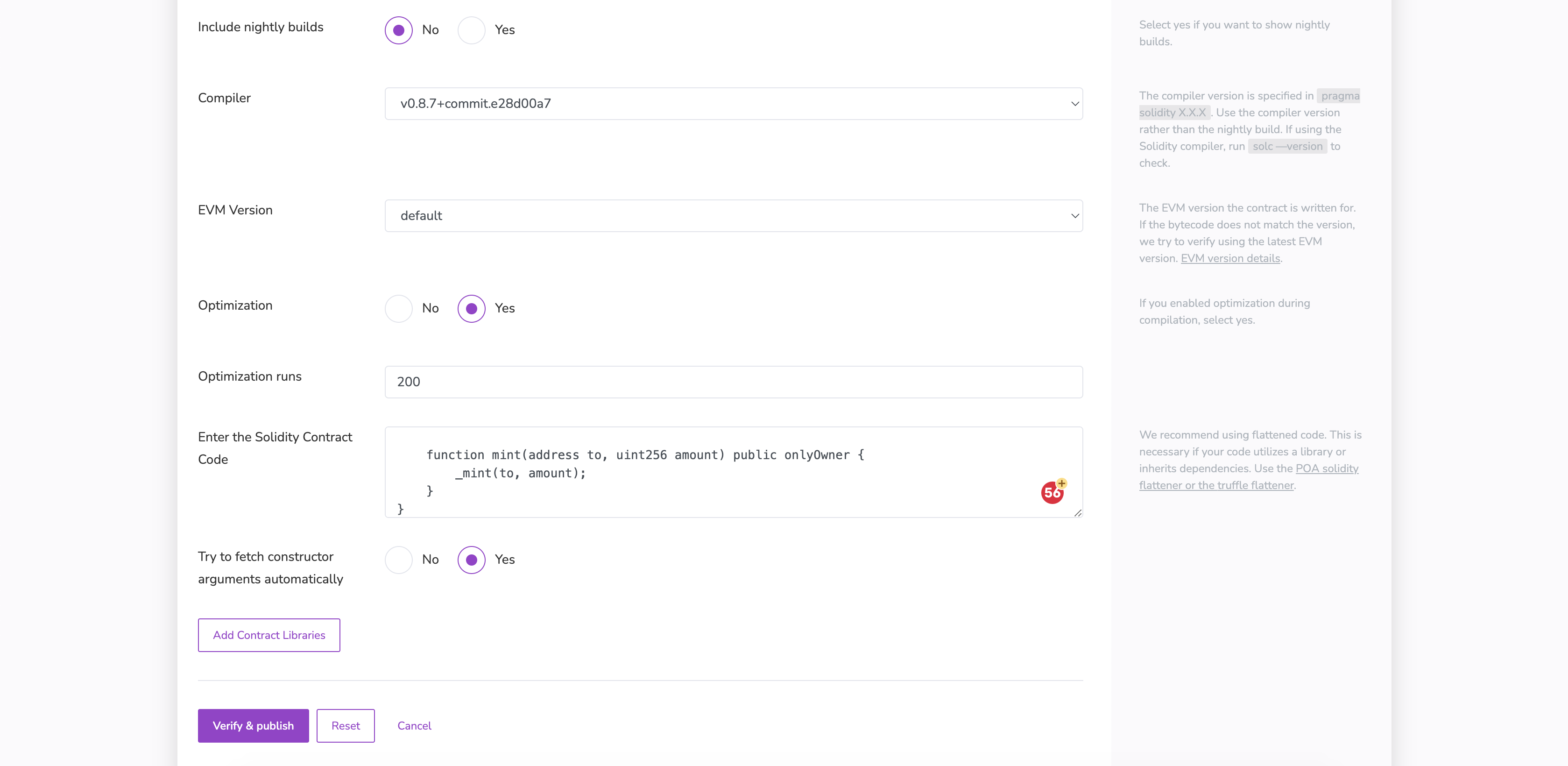Click the Compiler dropdown chevron arrow

(x=1075, y=104)
